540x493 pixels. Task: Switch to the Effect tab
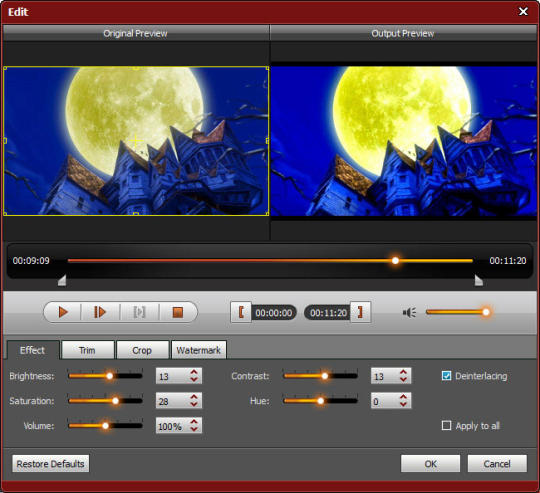[33, 350]
